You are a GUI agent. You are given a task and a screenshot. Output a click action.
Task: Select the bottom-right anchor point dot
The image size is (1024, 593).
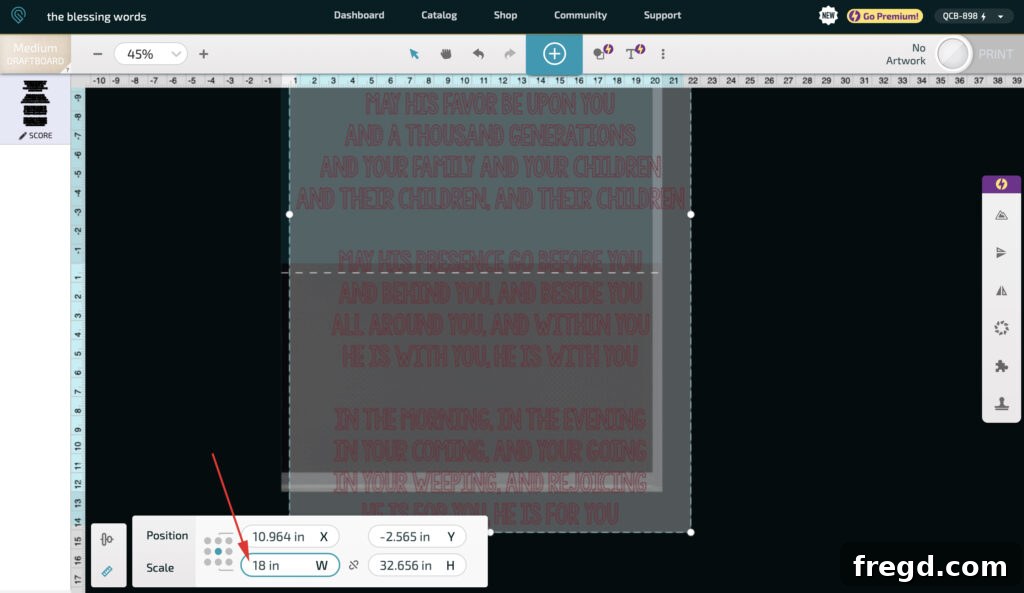[x=229, y=562]
